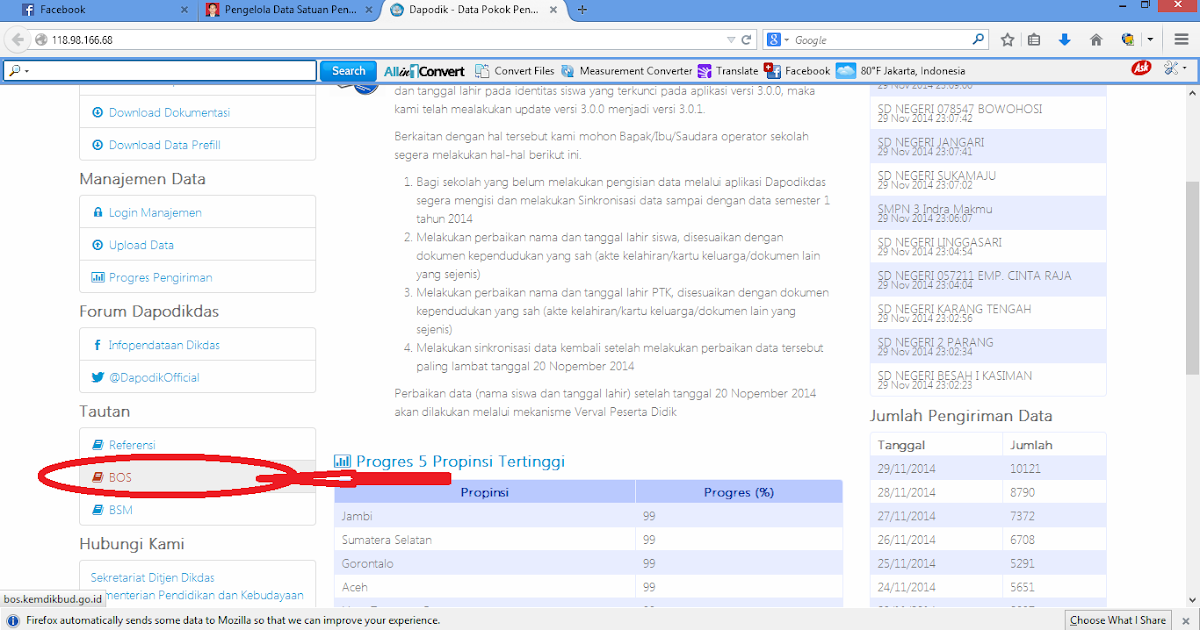Expand the wrench icon dropdown arrow
Image resolution: width=1200 pixels, height=630 pixels.
click(x=1185, y=69)
